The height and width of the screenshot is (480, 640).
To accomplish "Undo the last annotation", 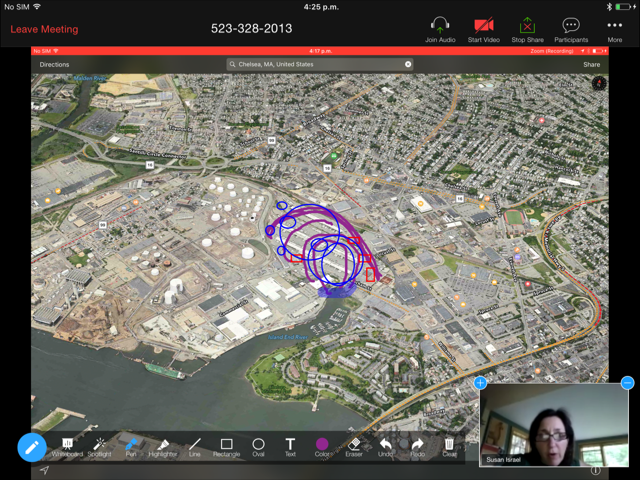I will pyautogui.click(x=385, y=447).
